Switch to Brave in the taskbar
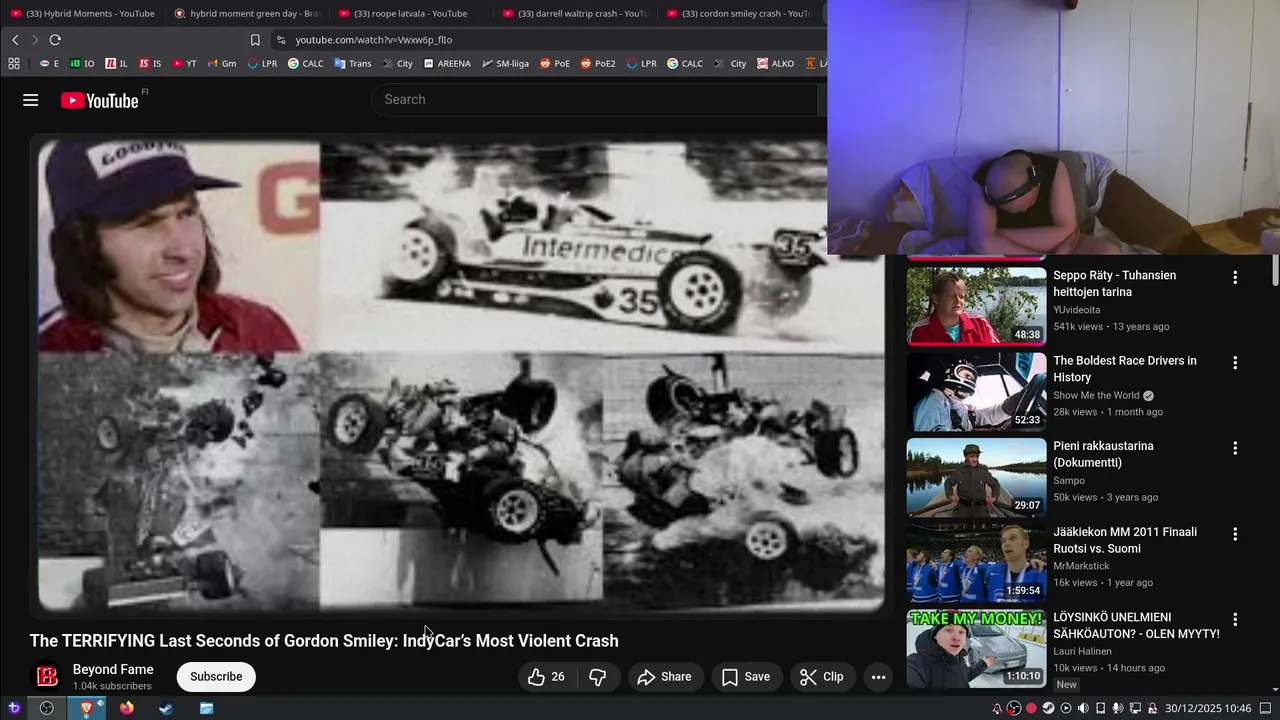1280x720 pixels. pyautogui.click(x=86, y=708)
